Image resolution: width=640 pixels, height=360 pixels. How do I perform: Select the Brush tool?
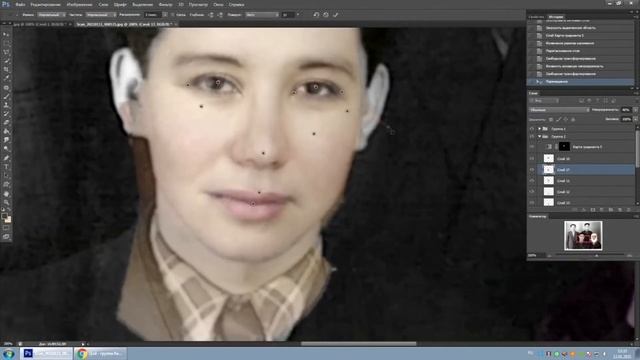pos(6,96)
